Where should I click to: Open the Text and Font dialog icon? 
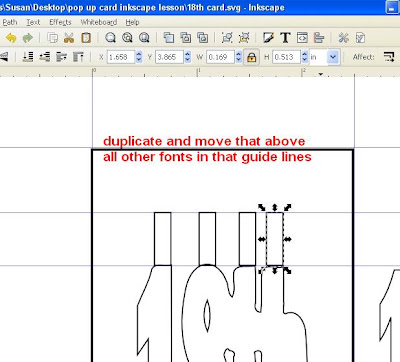coord(285,38)
